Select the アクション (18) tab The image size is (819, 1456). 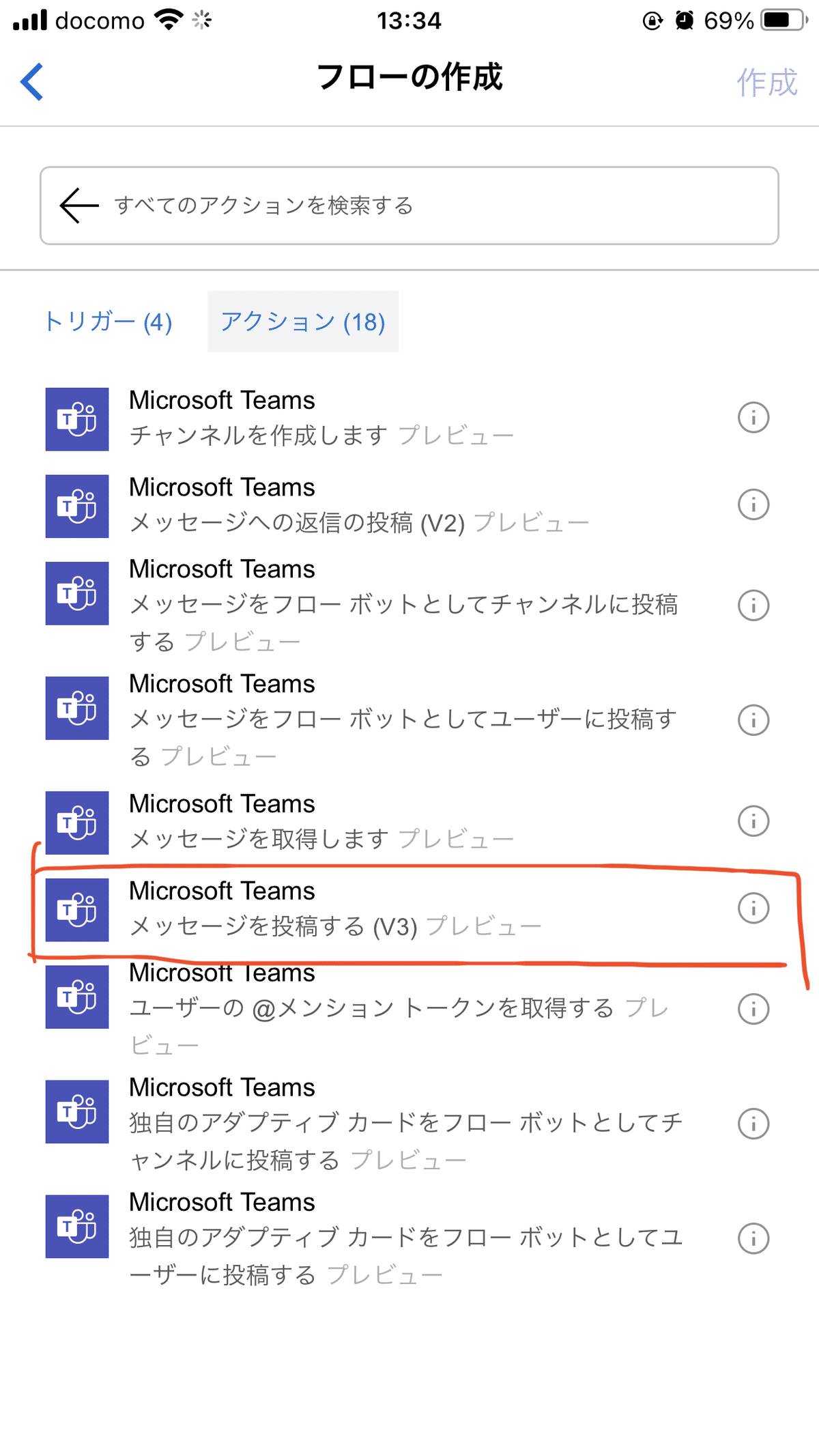[302, 322]
